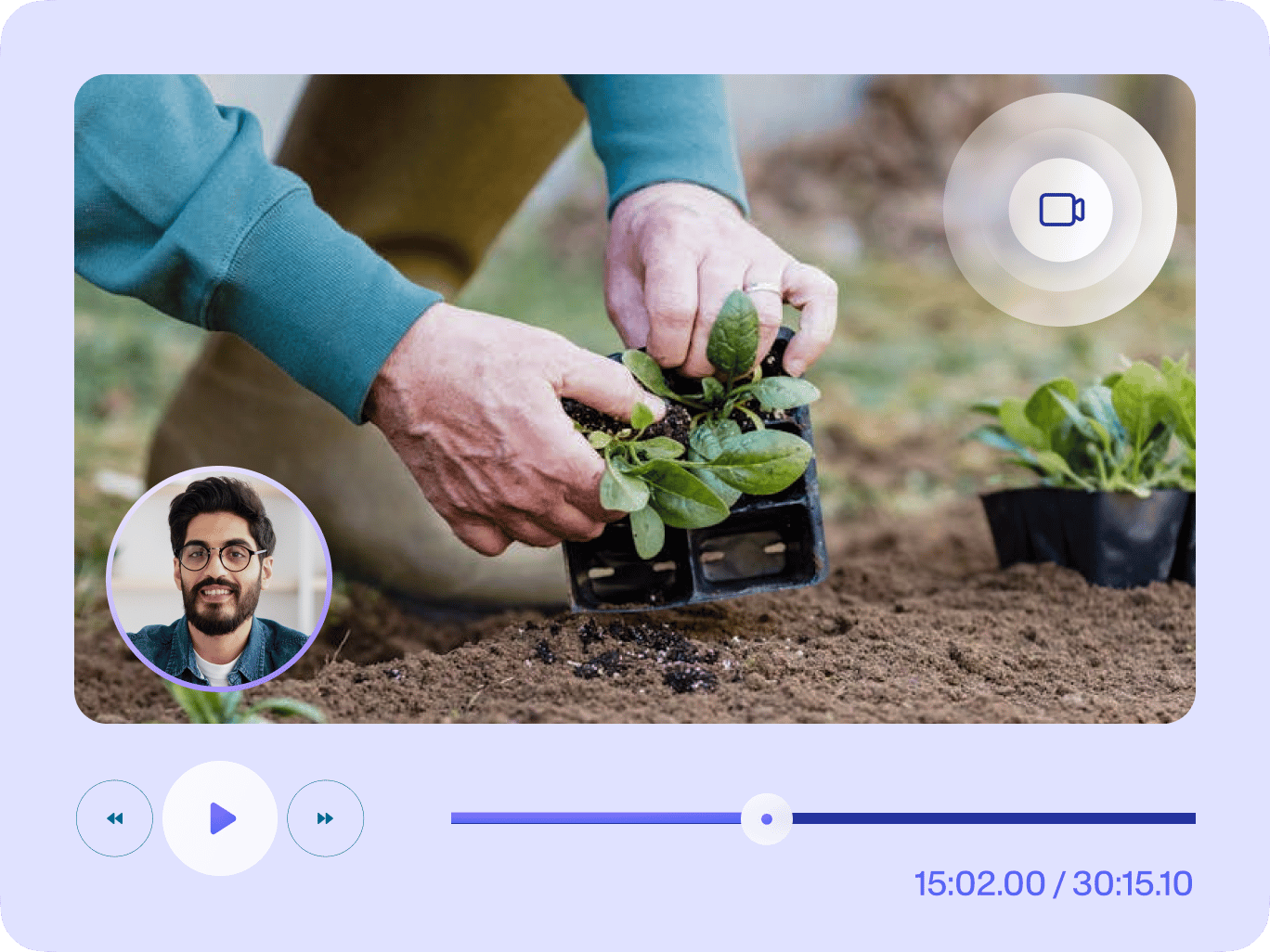
Task: Click the unplayed dark portion of timeline
Action: (x=993, y=818)
